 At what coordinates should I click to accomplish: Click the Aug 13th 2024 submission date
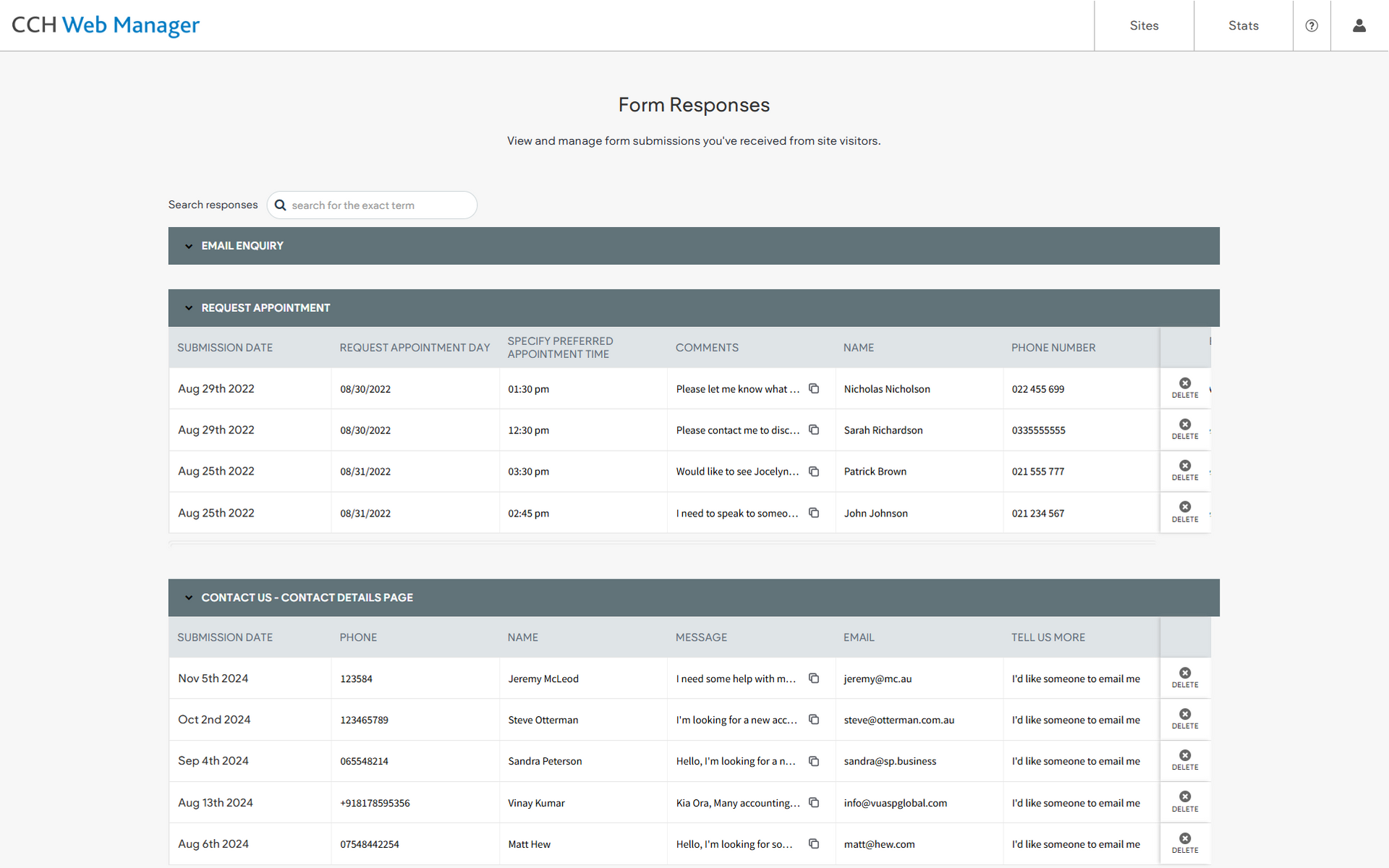click(x=216, y=803)
